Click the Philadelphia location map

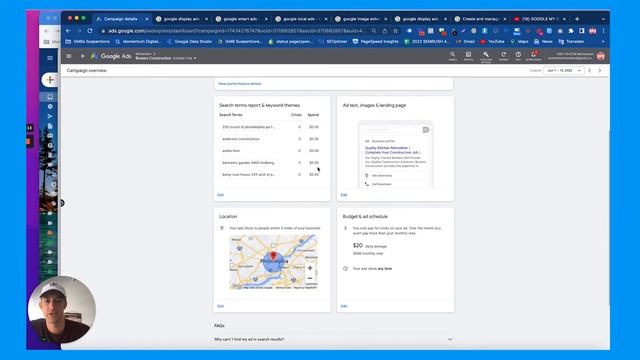click(x=273, y=262)
